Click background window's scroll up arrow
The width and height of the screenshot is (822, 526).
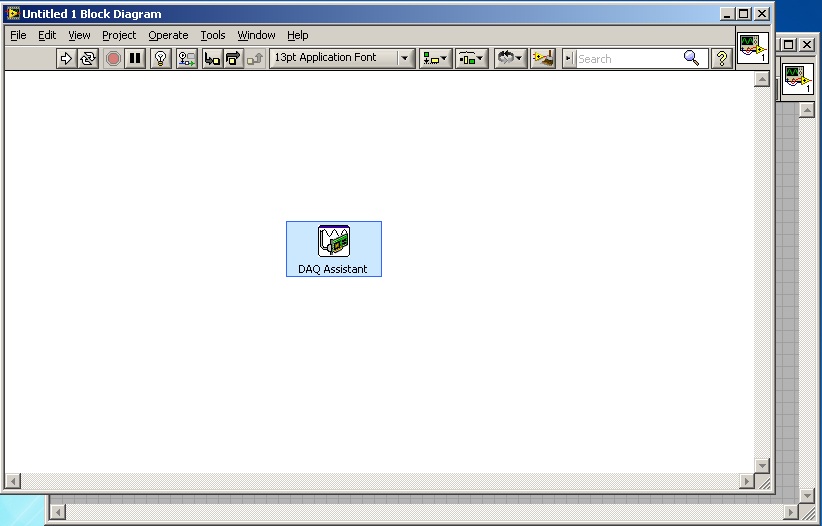(807, 110)
